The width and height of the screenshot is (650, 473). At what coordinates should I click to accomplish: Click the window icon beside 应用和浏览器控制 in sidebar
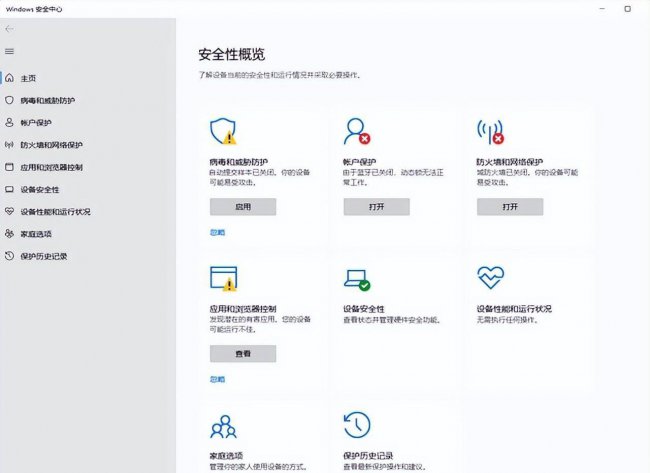coord(9,167)
